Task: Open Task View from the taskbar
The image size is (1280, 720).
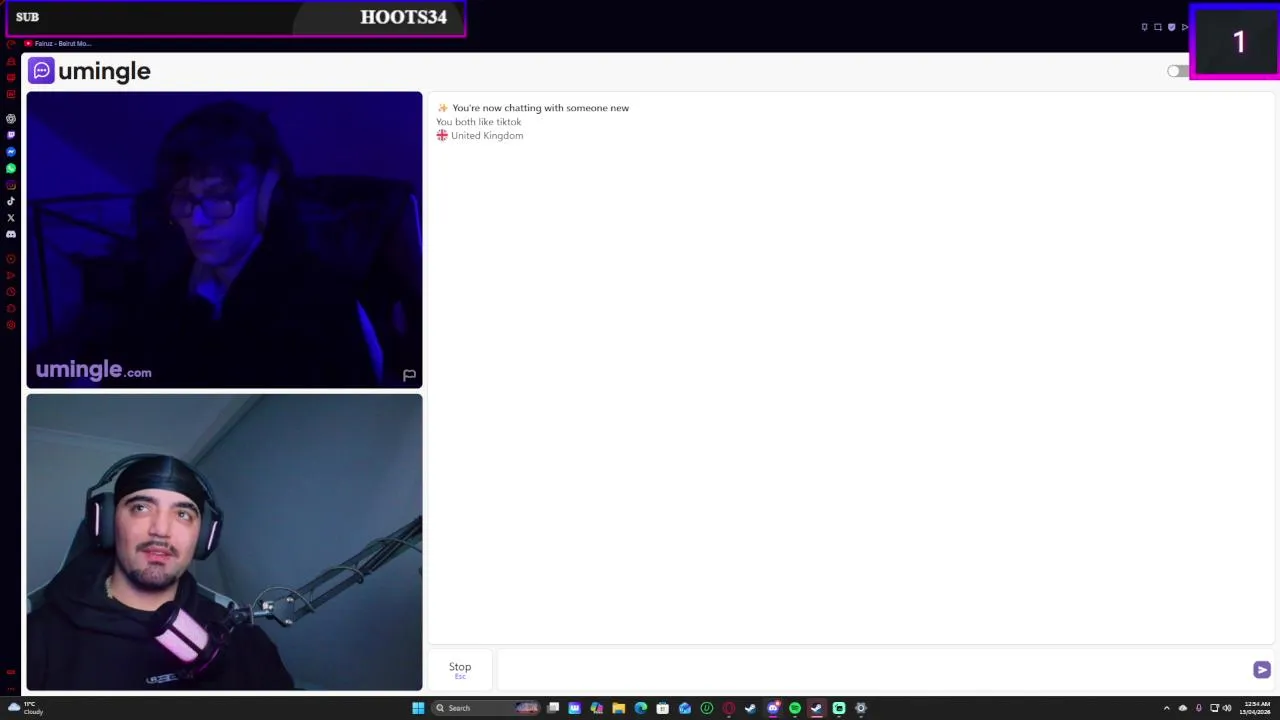Action: point(553,708)
